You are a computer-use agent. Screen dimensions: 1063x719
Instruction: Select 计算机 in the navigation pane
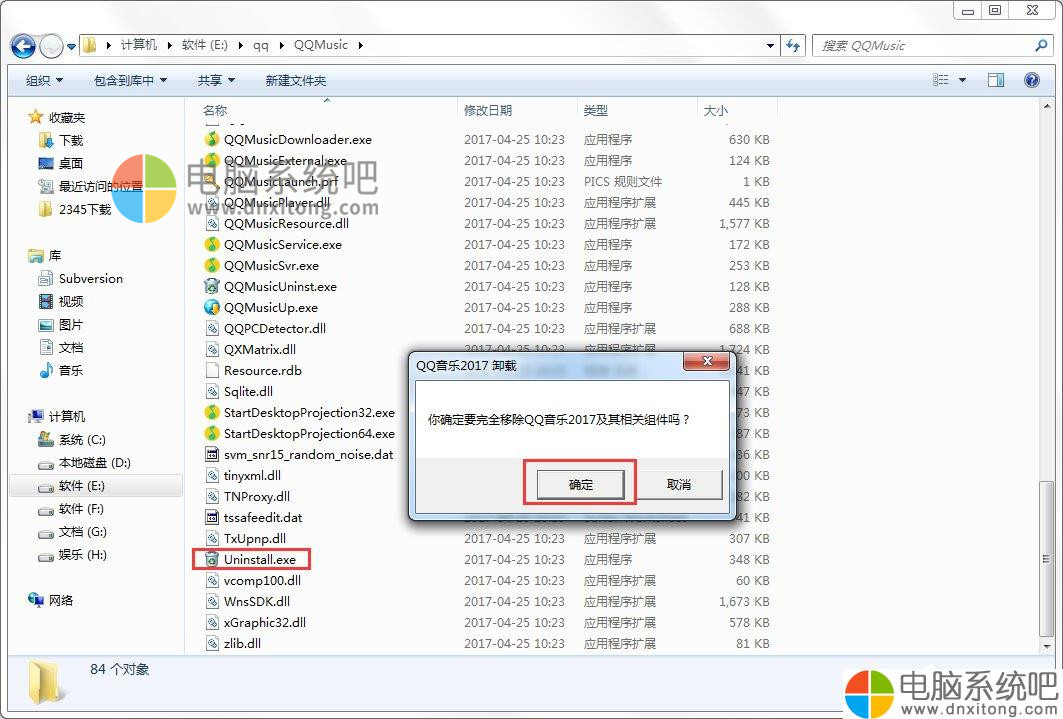[57, 416]
